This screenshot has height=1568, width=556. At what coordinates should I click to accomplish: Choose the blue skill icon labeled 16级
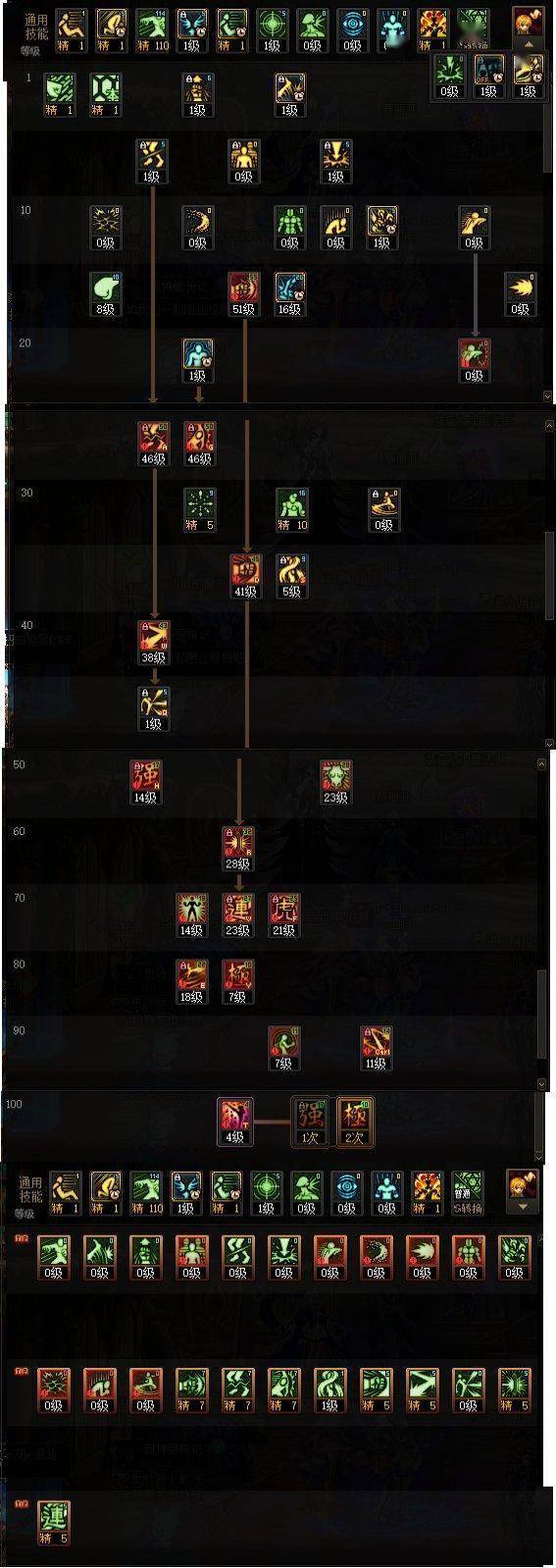point(290,293)
